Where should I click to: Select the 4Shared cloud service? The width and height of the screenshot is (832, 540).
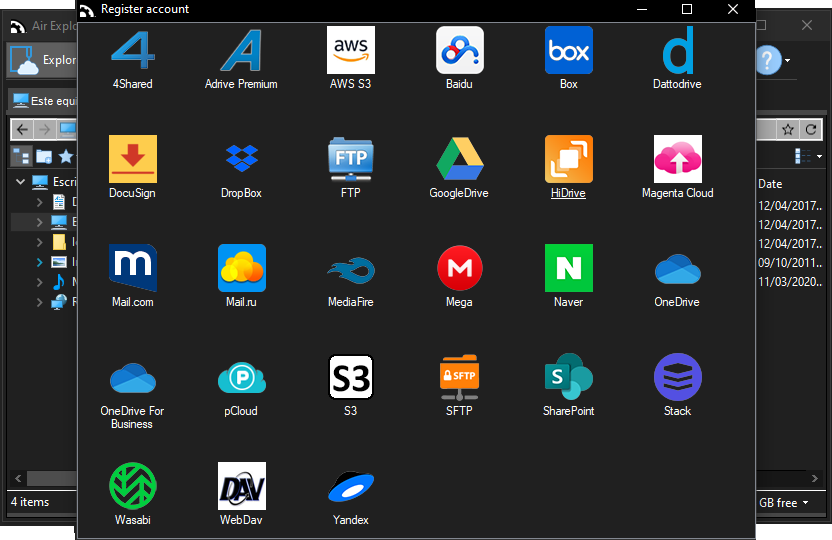coord(133,59)
